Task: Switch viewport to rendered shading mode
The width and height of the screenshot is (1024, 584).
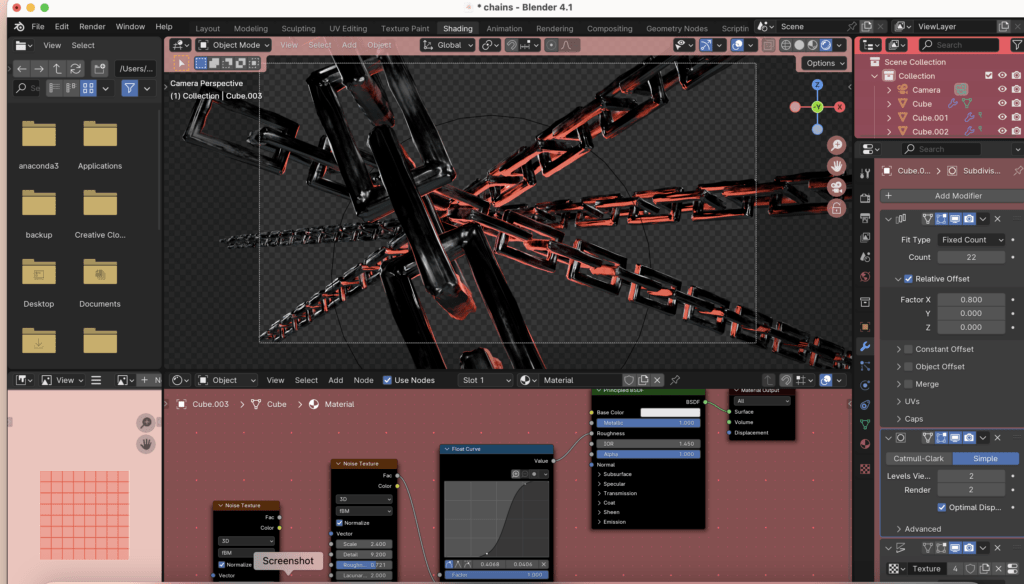Action: click(826, 45)
